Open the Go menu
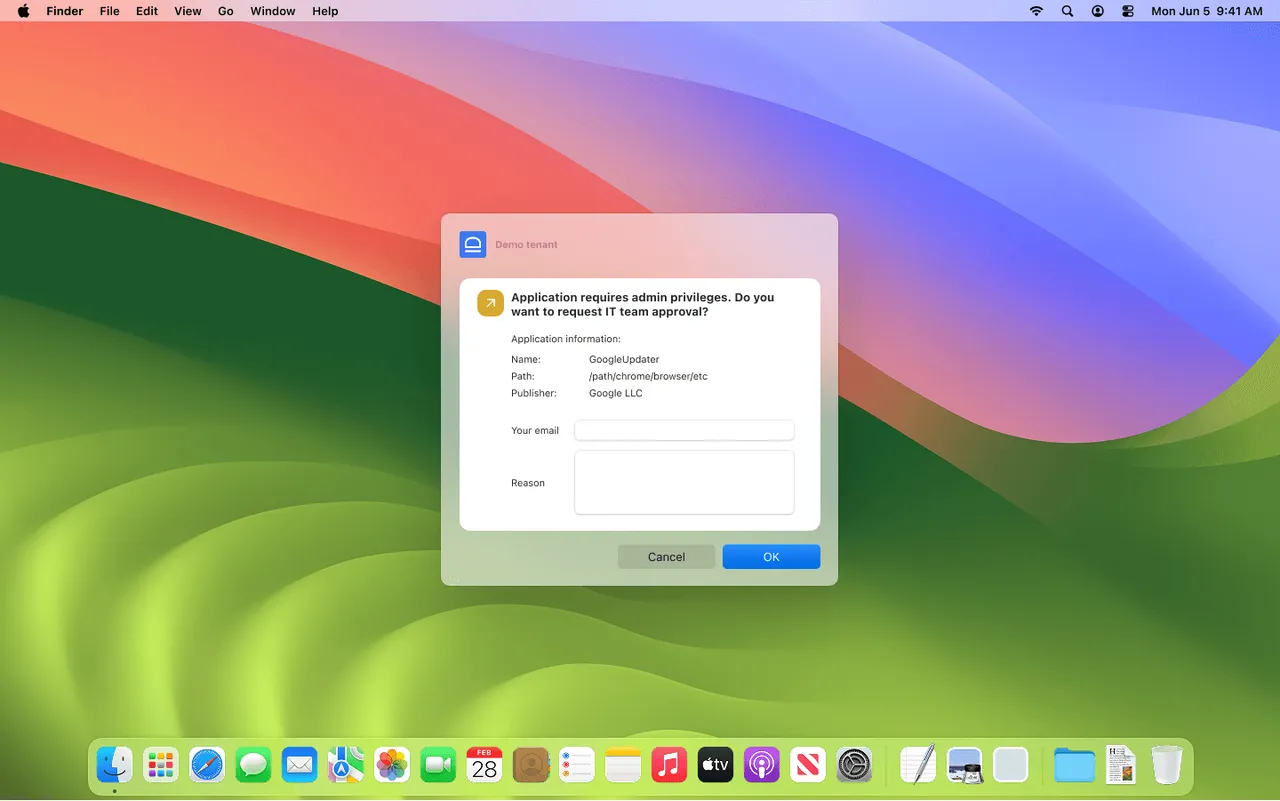The width and height of the screenshot is (1280, 801). click(226, 11)
